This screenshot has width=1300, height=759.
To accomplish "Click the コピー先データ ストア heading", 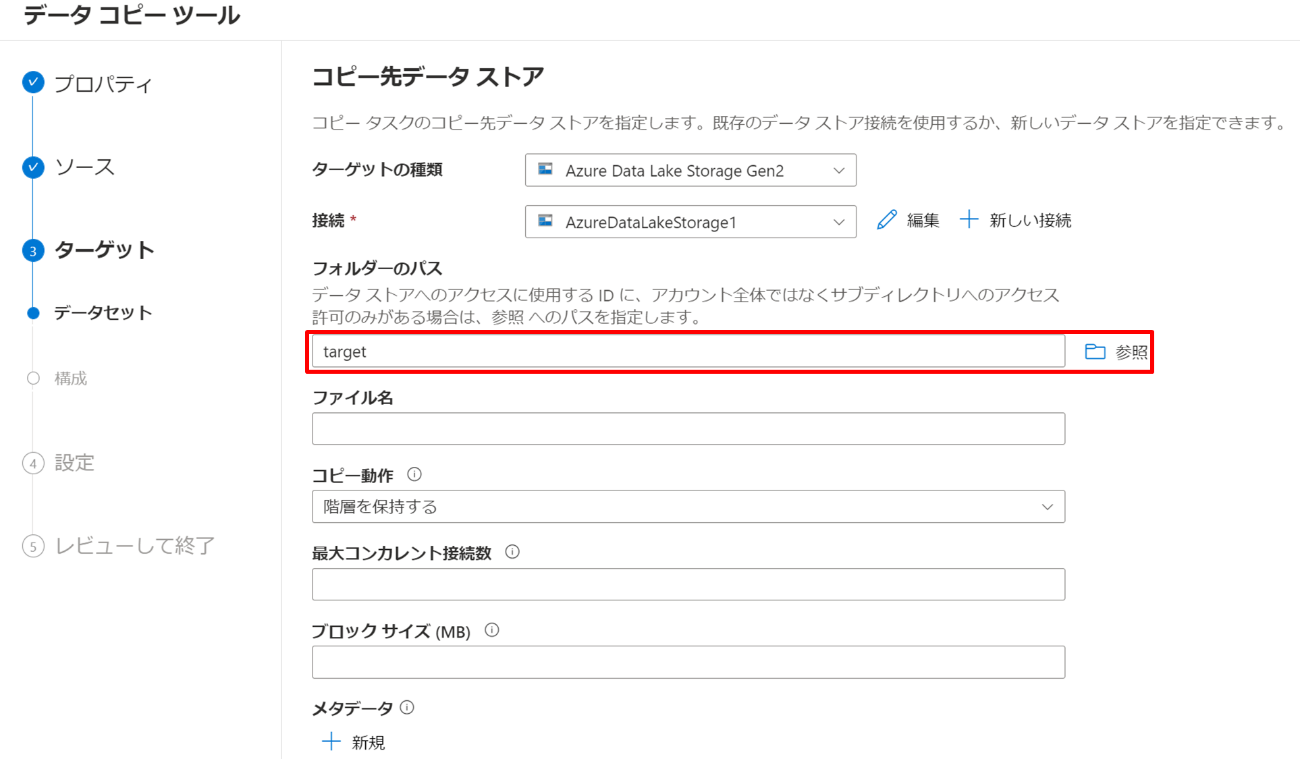I will pyautogui.click(x=428, y=77).
